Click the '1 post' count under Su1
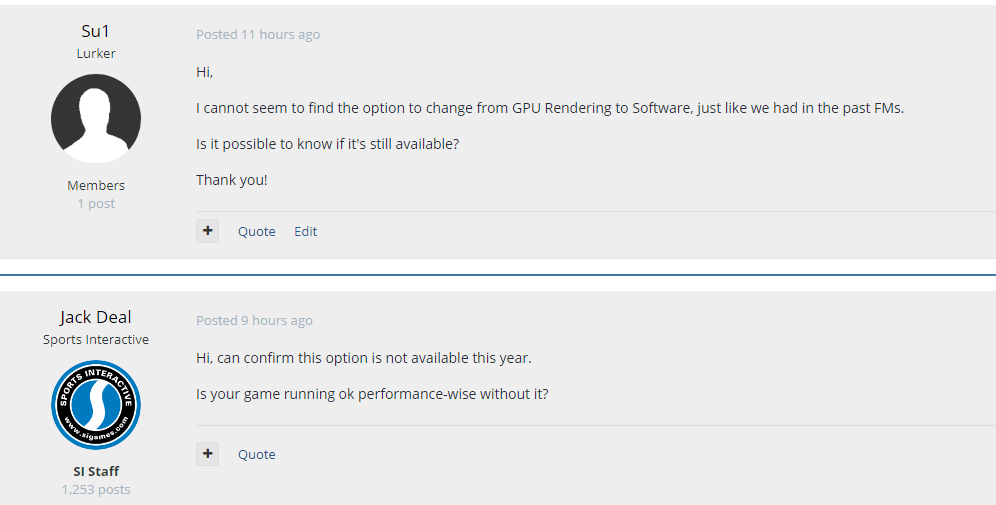The height and width of the screenshot is (505, 996). pyautogui.click(x=96, y=203)
